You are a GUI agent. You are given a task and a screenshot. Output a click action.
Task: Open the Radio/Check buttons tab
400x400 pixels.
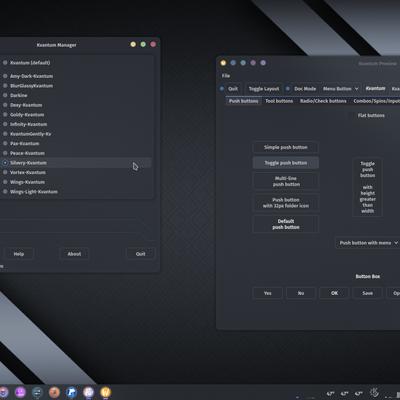coord(323,101)
